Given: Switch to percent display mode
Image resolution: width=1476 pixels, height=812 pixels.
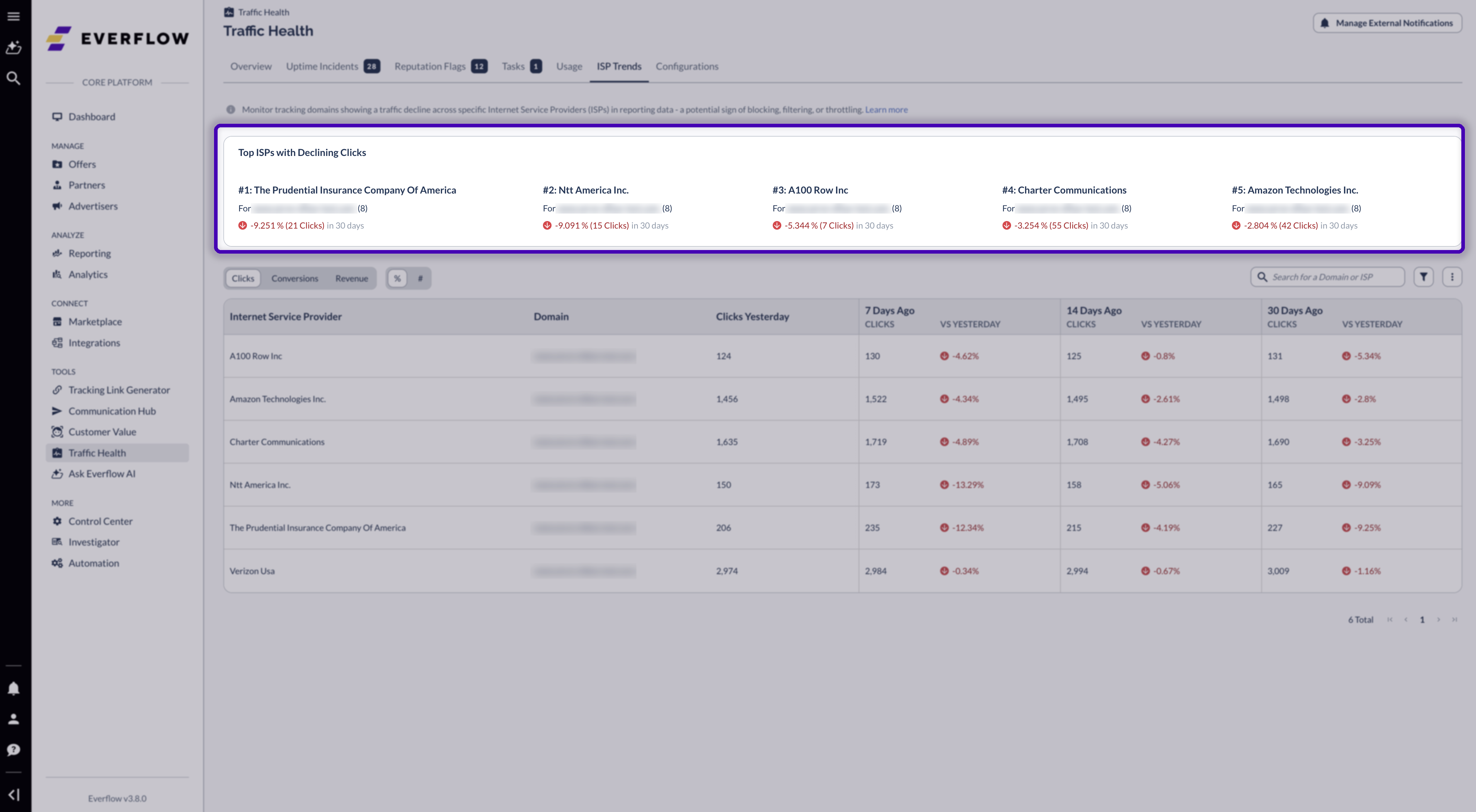Looking at the screenshot, I should click(x=397, y=278).
